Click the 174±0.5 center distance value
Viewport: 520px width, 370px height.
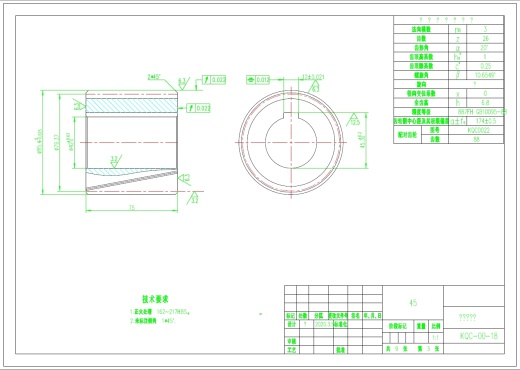click(x=485, y=121)
